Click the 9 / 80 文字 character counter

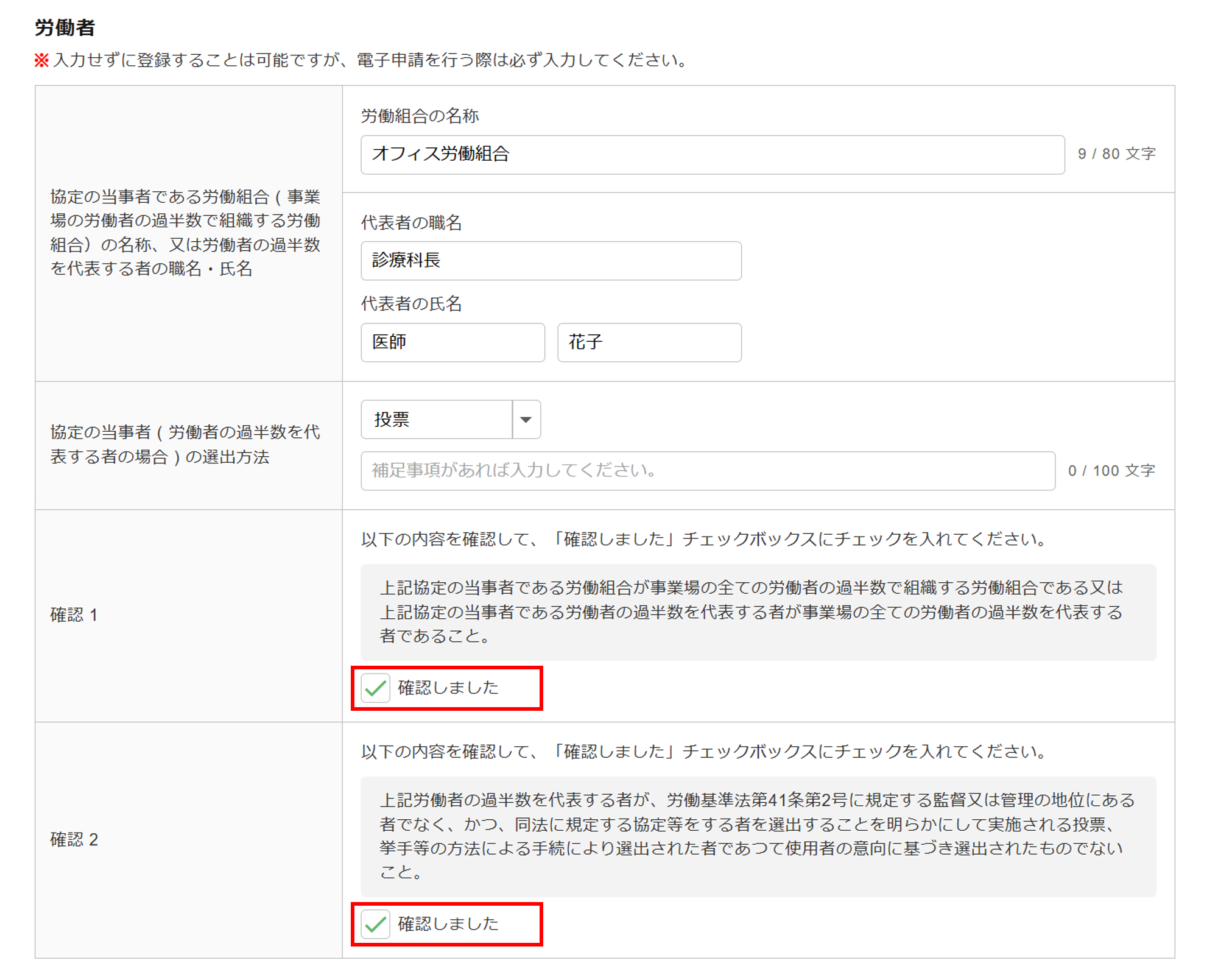(1116, 154)
